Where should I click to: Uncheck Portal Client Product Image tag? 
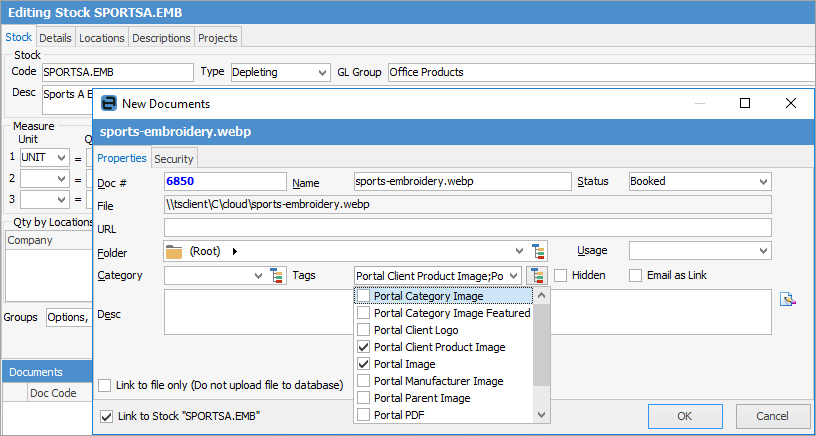click(363, 347)
